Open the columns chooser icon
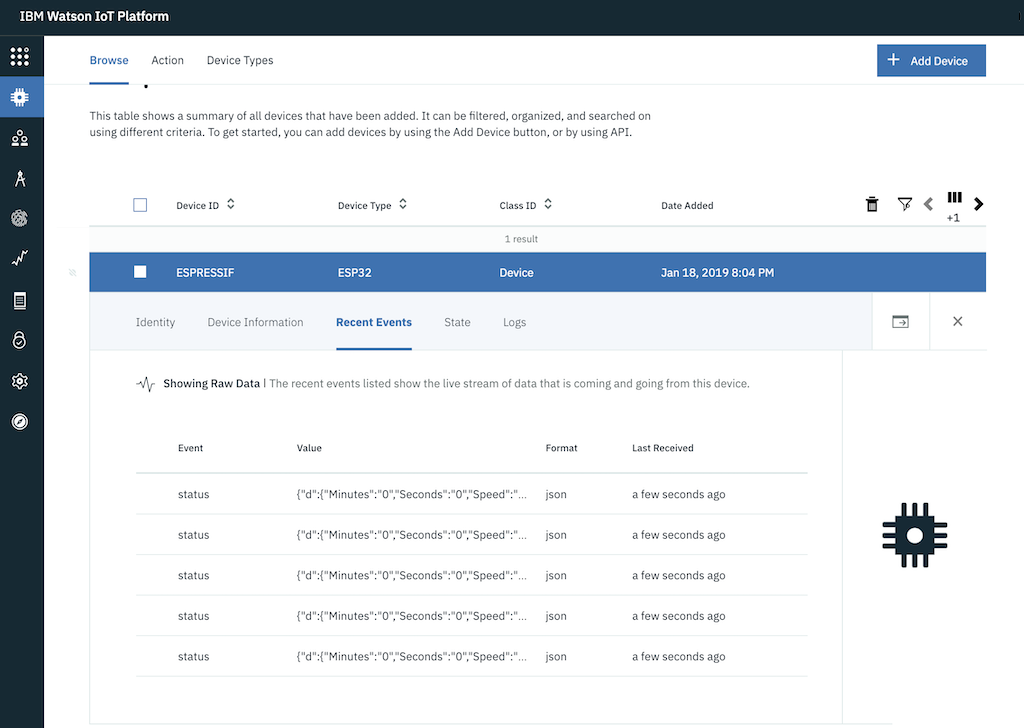The height and width of the screenshot is (728, 1024). tap(954, 197)
